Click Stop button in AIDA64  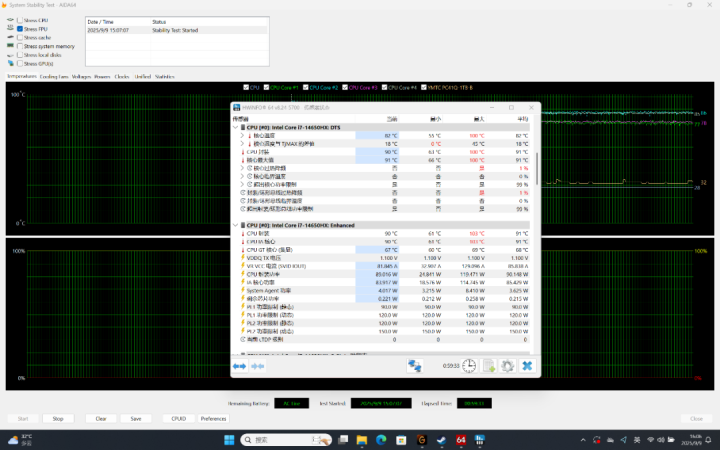(58, 419)
